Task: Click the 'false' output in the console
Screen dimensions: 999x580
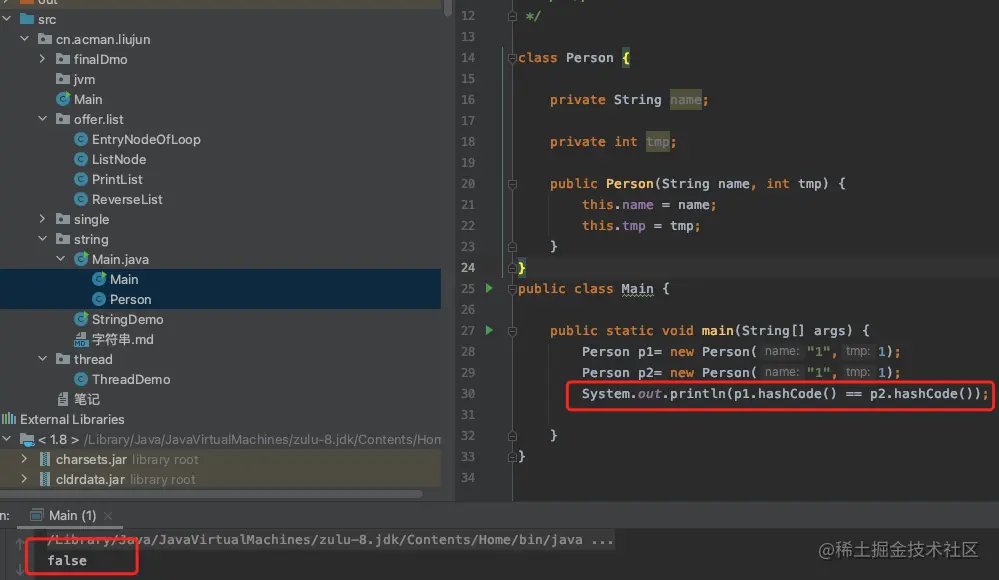Action: 67,560
